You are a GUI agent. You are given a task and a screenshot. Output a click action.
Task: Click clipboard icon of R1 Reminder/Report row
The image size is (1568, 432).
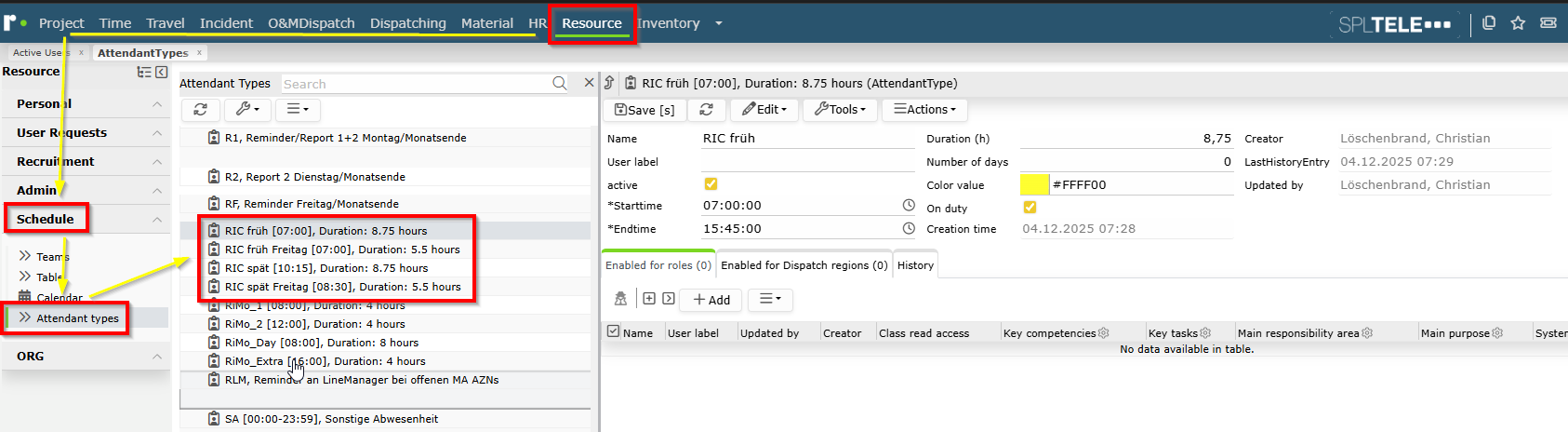coord(214,138)
